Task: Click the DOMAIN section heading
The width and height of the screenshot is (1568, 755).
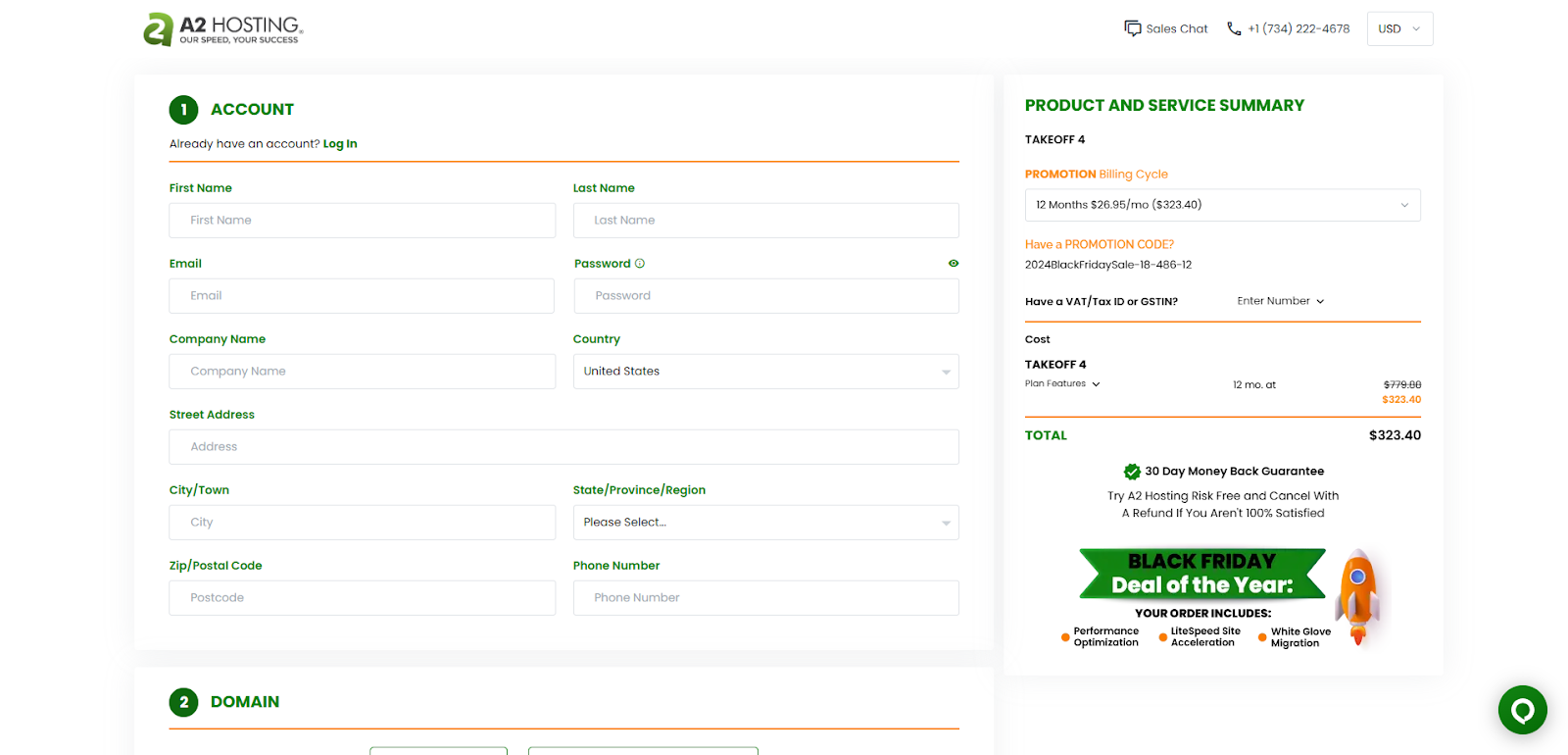Action: tap(245, 702)
